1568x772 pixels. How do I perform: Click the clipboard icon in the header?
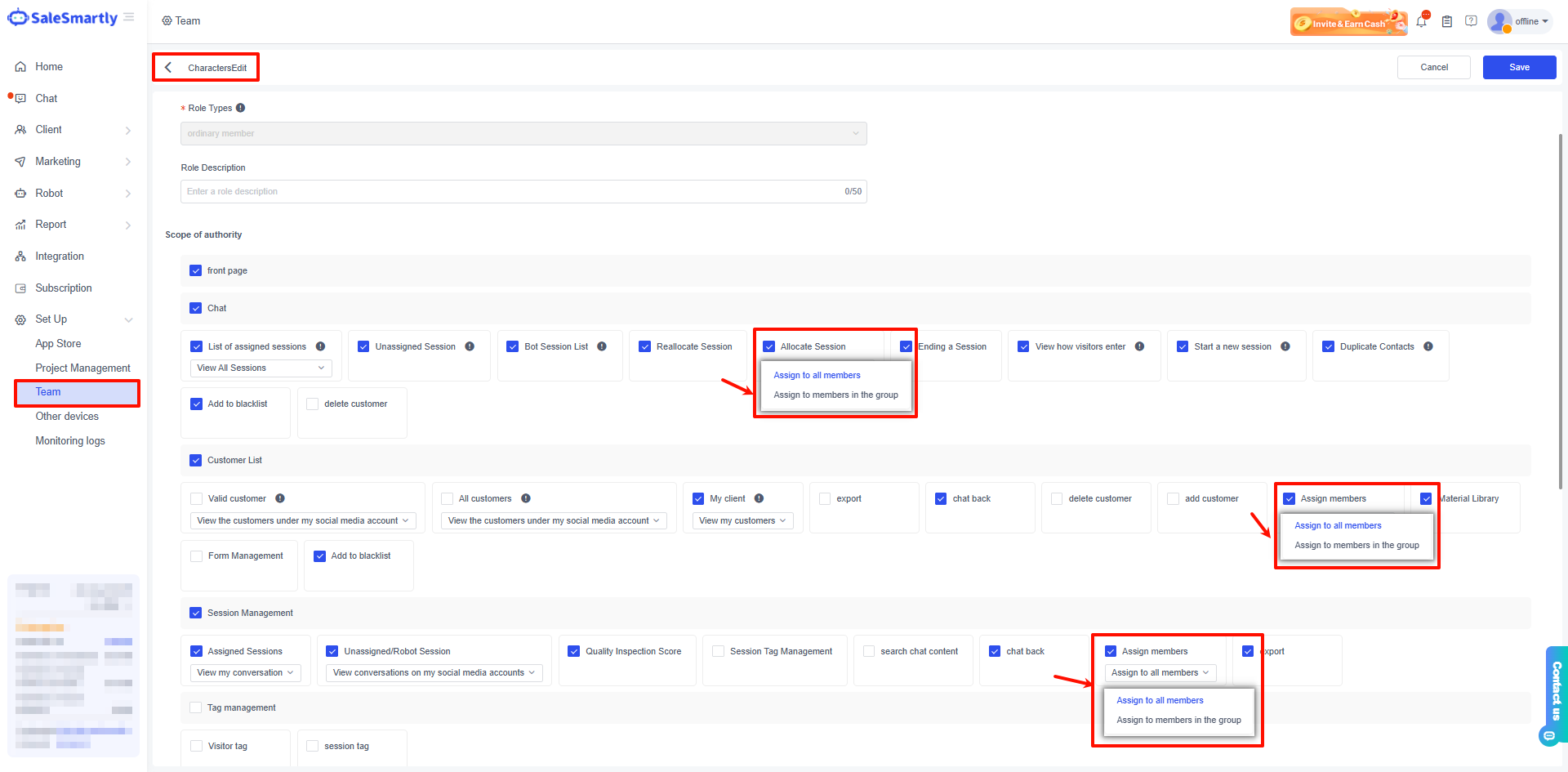pyautogui.click(x=1446, y=22)
